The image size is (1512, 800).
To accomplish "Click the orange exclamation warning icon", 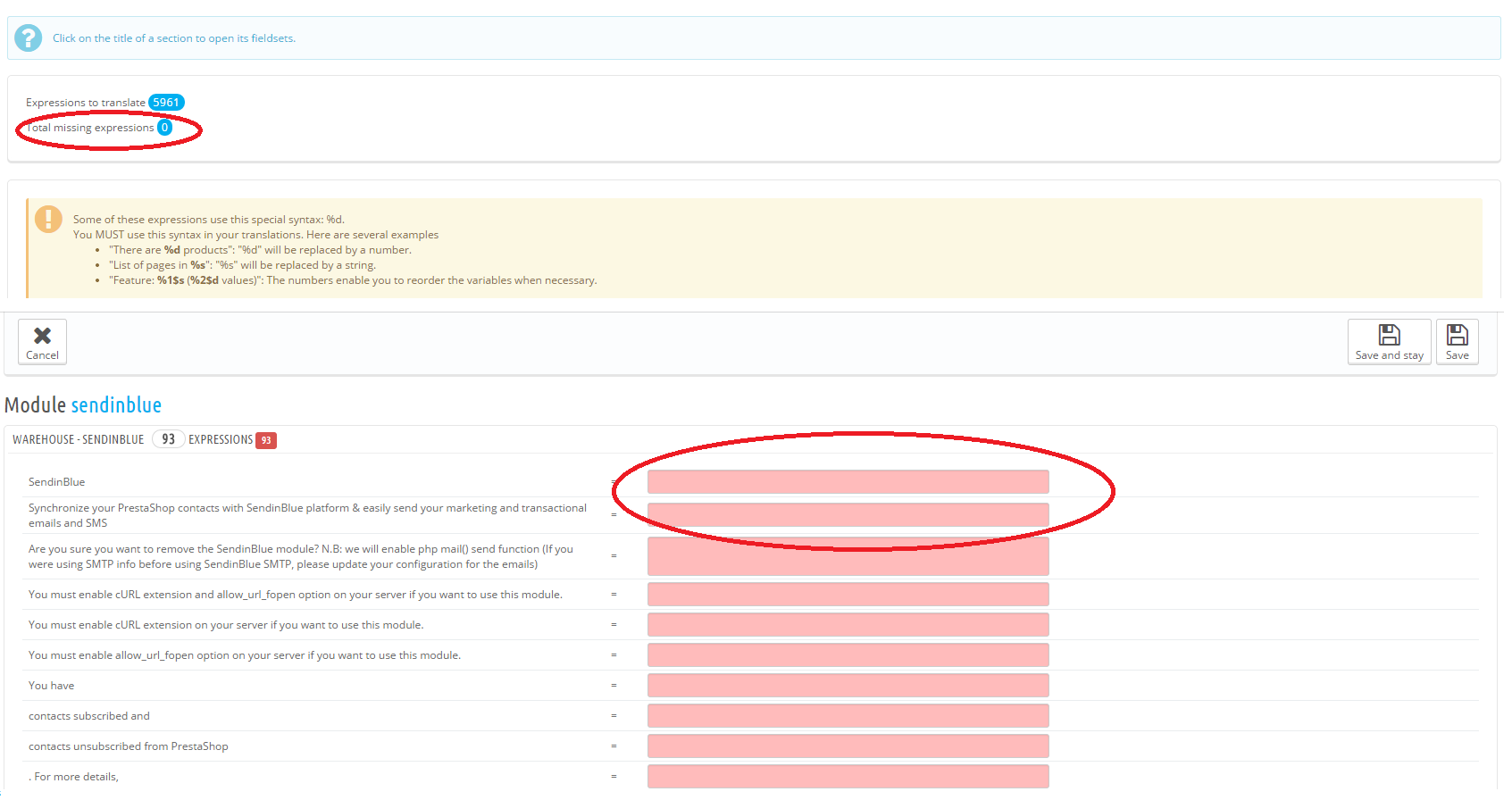I will pos(48,219).
